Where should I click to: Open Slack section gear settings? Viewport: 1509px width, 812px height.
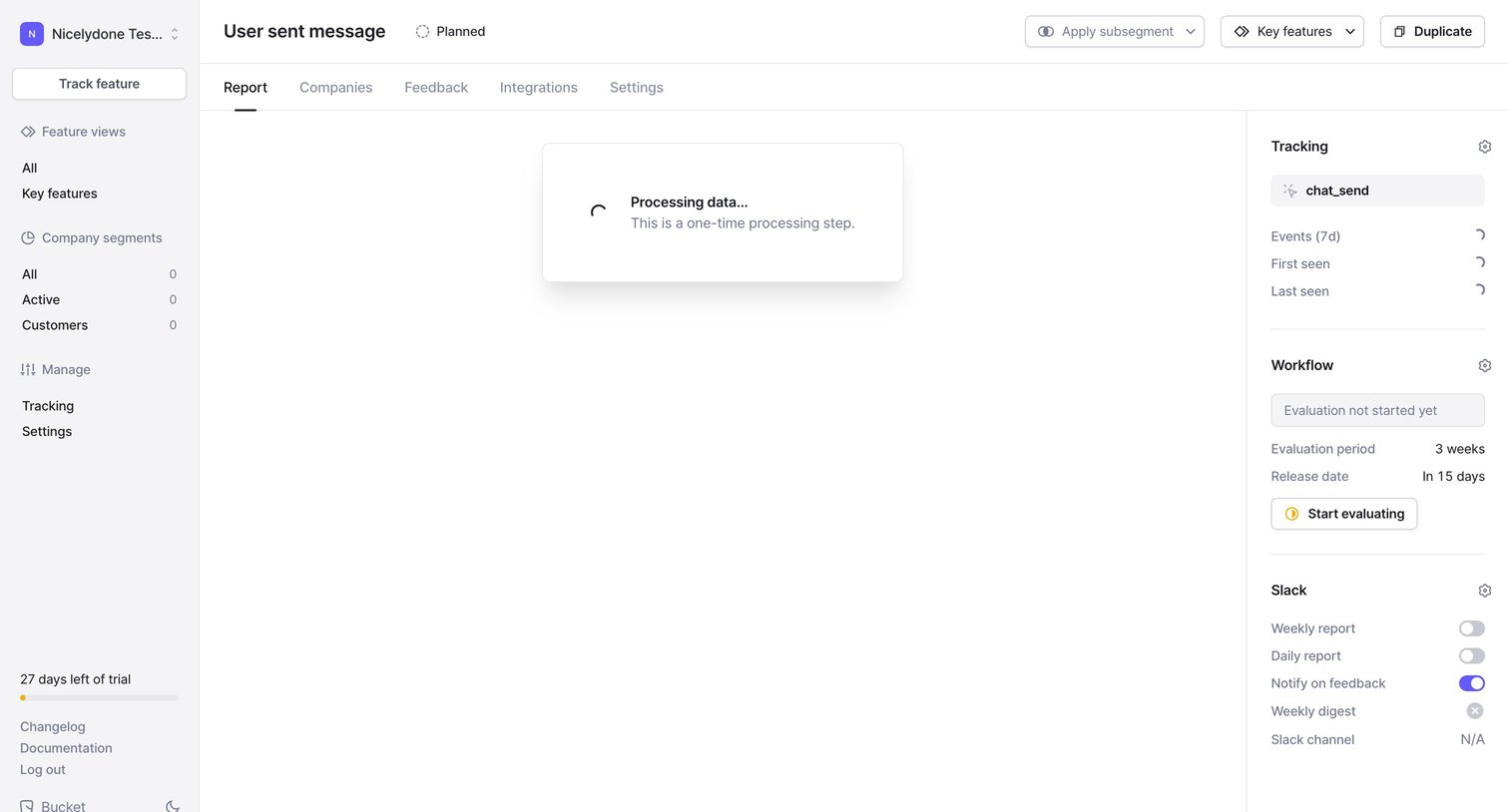(x=1484, y=591)
